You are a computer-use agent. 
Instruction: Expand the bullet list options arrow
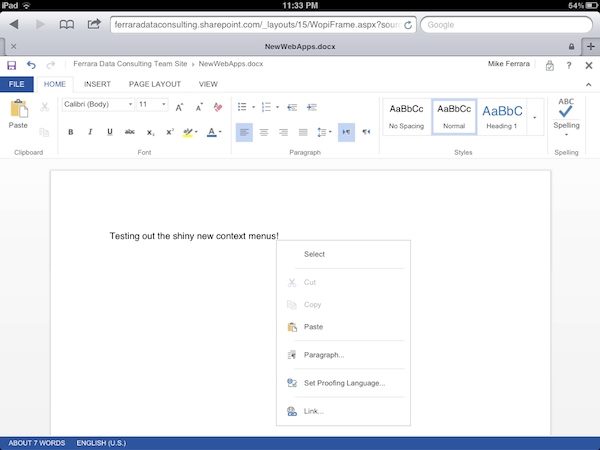click(253, 108)
